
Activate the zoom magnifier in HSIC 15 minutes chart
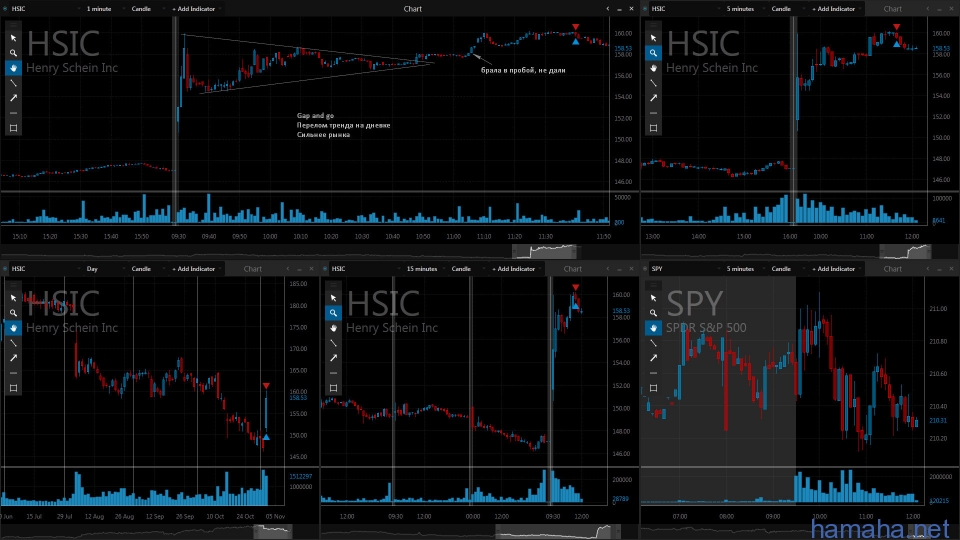(333, 313)
